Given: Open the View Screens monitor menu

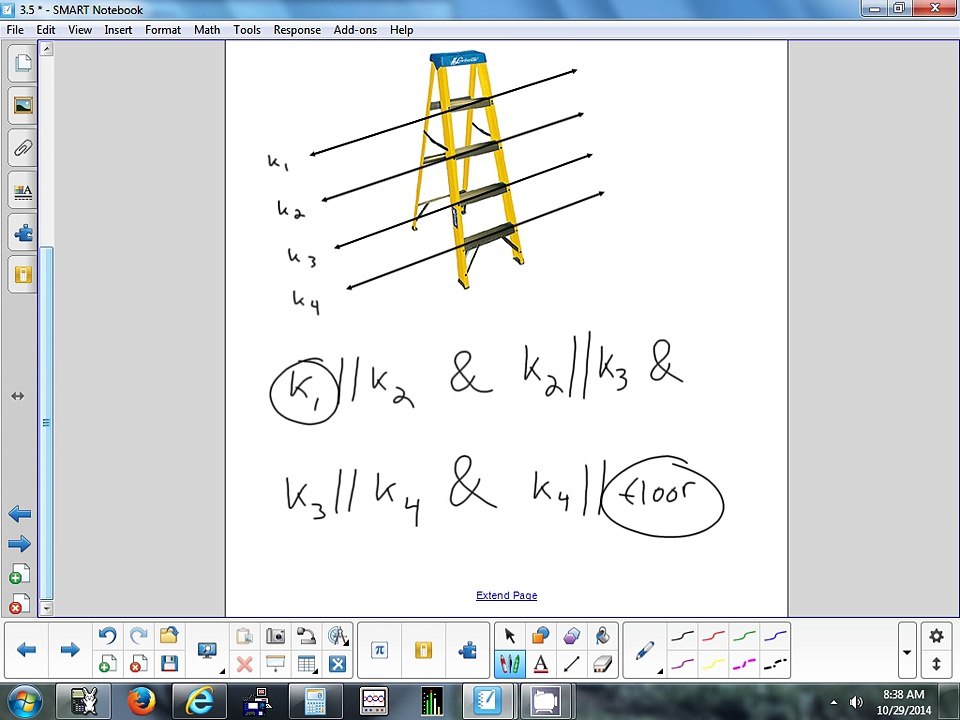Looking at the screenshot, I should click(208, 651).
